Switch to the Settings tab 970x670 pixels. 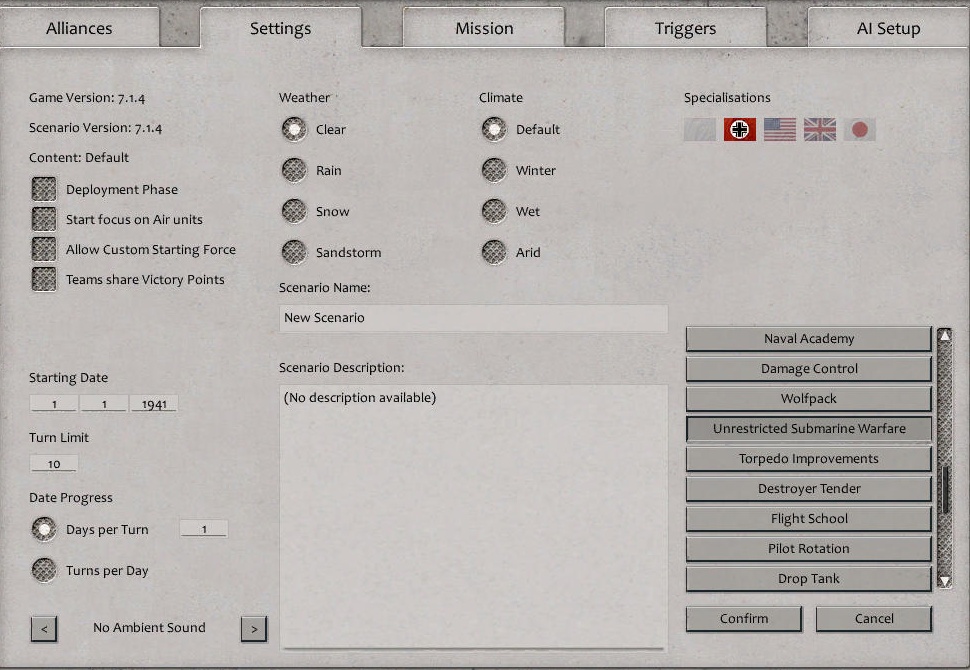tap(281, 28)
